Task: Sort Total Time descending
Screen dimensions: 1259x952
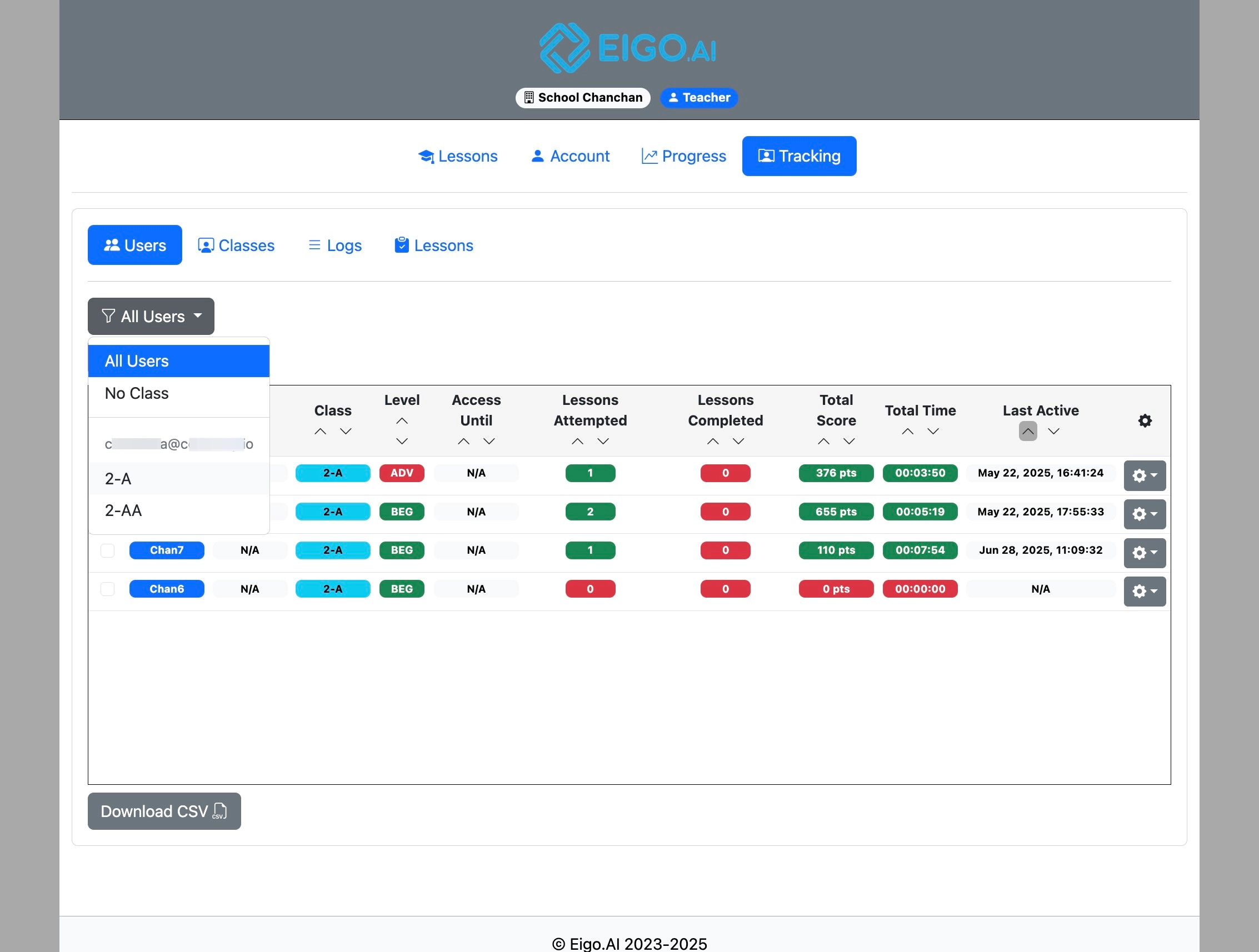Action: [x=933, y=432]
